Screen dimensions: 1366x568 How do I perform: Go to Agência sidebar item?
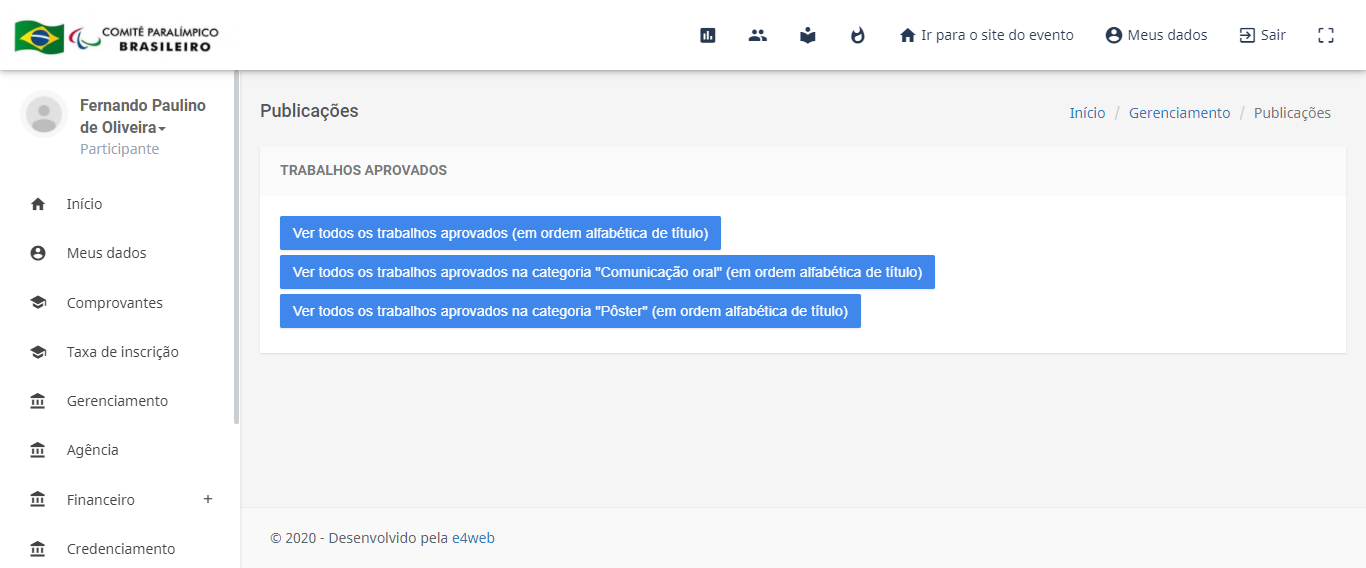(x=92, y=450)
